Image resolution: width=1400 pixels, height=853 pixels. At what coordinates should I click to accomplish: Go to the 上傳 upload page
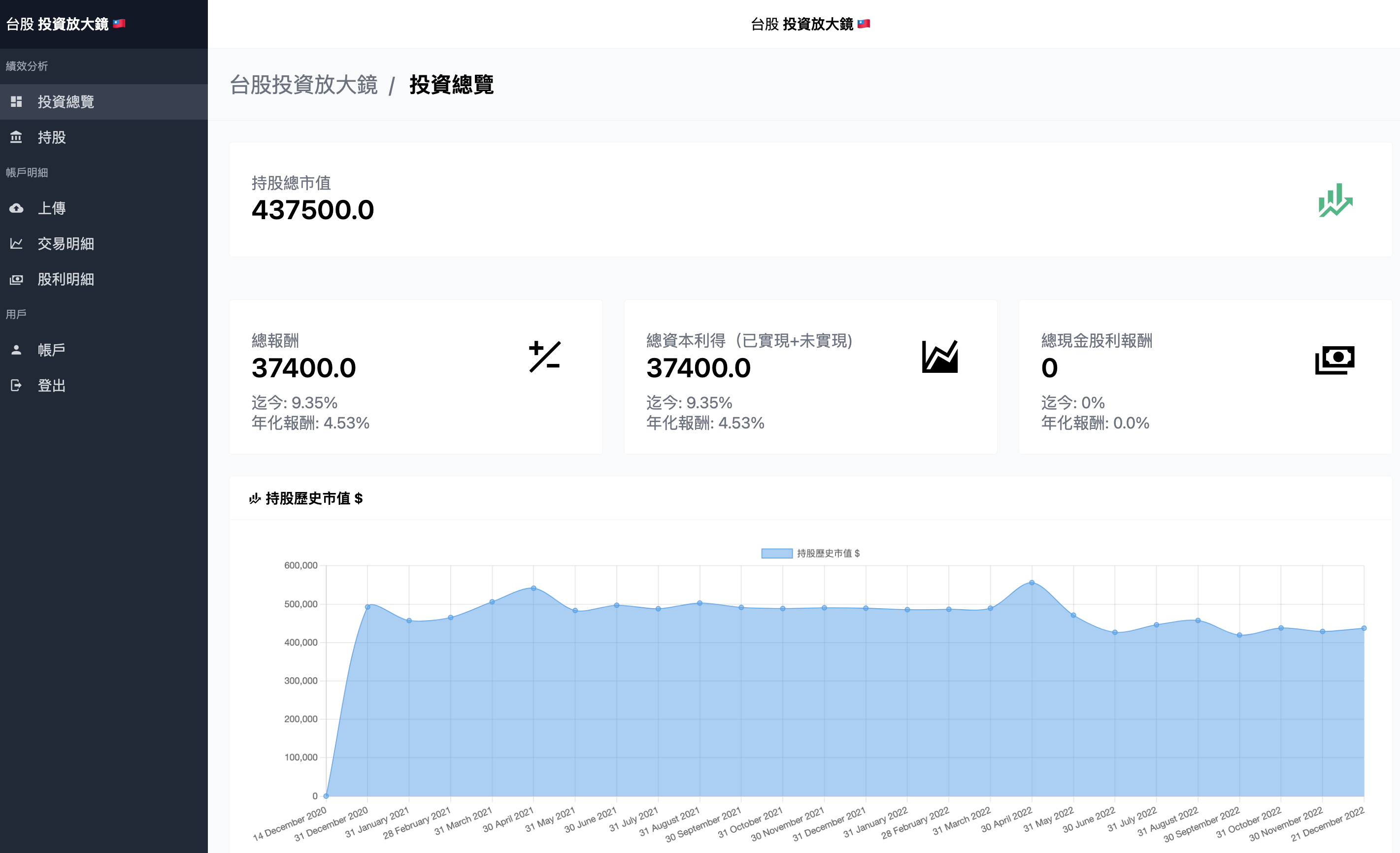pyautogui.click(x=104, y=208)
